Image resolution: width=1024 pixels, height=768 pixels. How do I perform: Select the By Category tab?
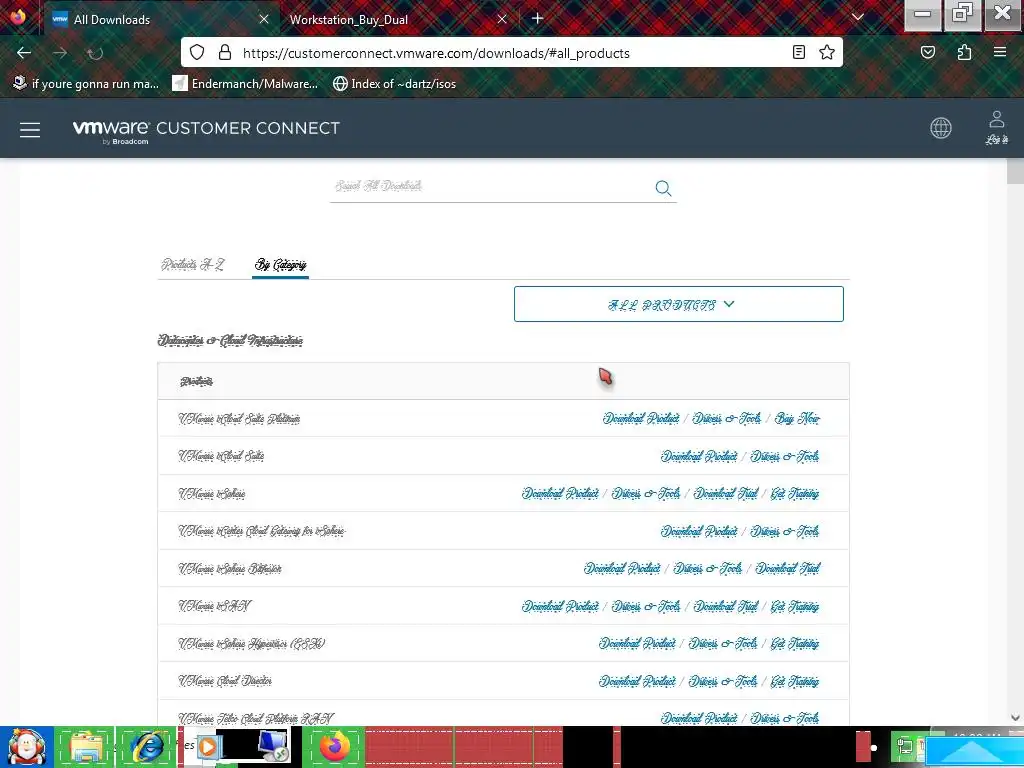(x=280, y=264)
